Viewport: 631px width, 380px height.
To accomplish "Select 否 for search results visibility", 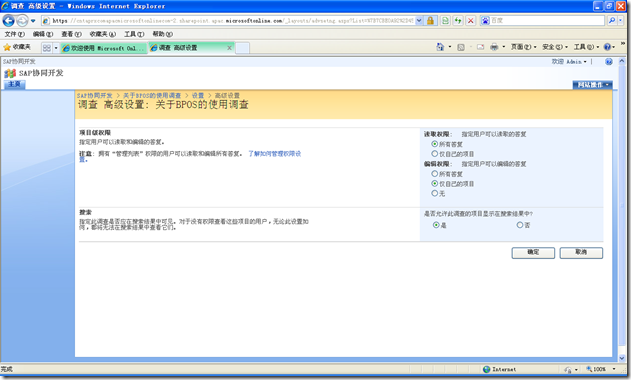I will click(x=520, y=225).
